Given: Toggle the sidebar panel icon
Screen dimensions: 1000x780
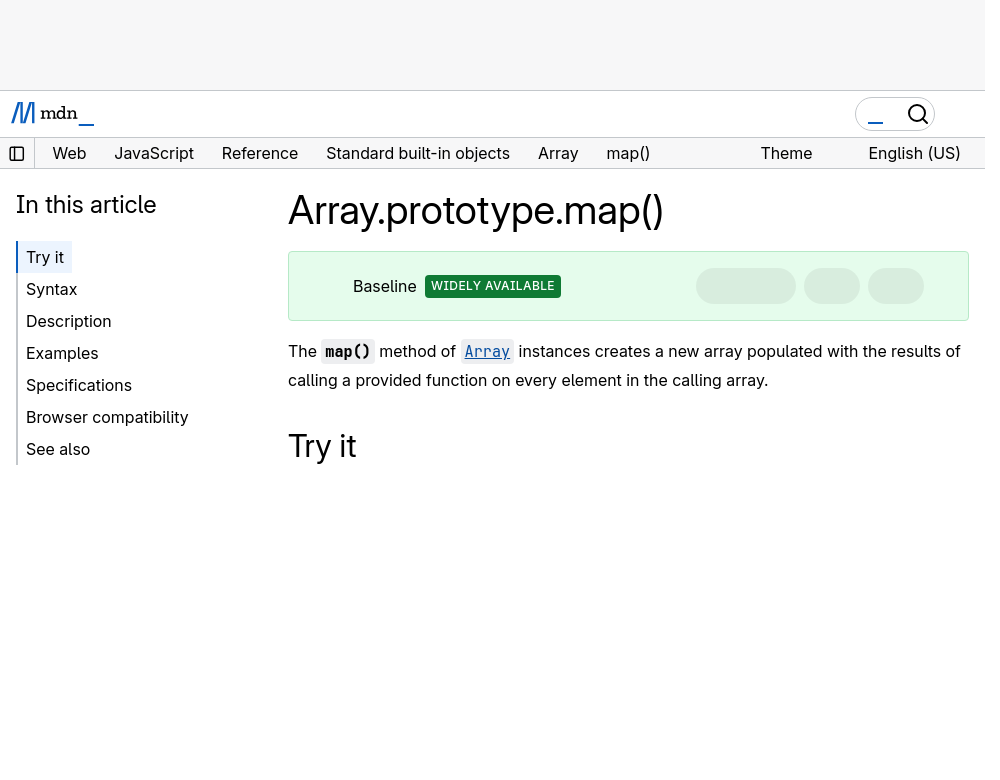Looking at the screenshot, I should (x=17, y=154).
